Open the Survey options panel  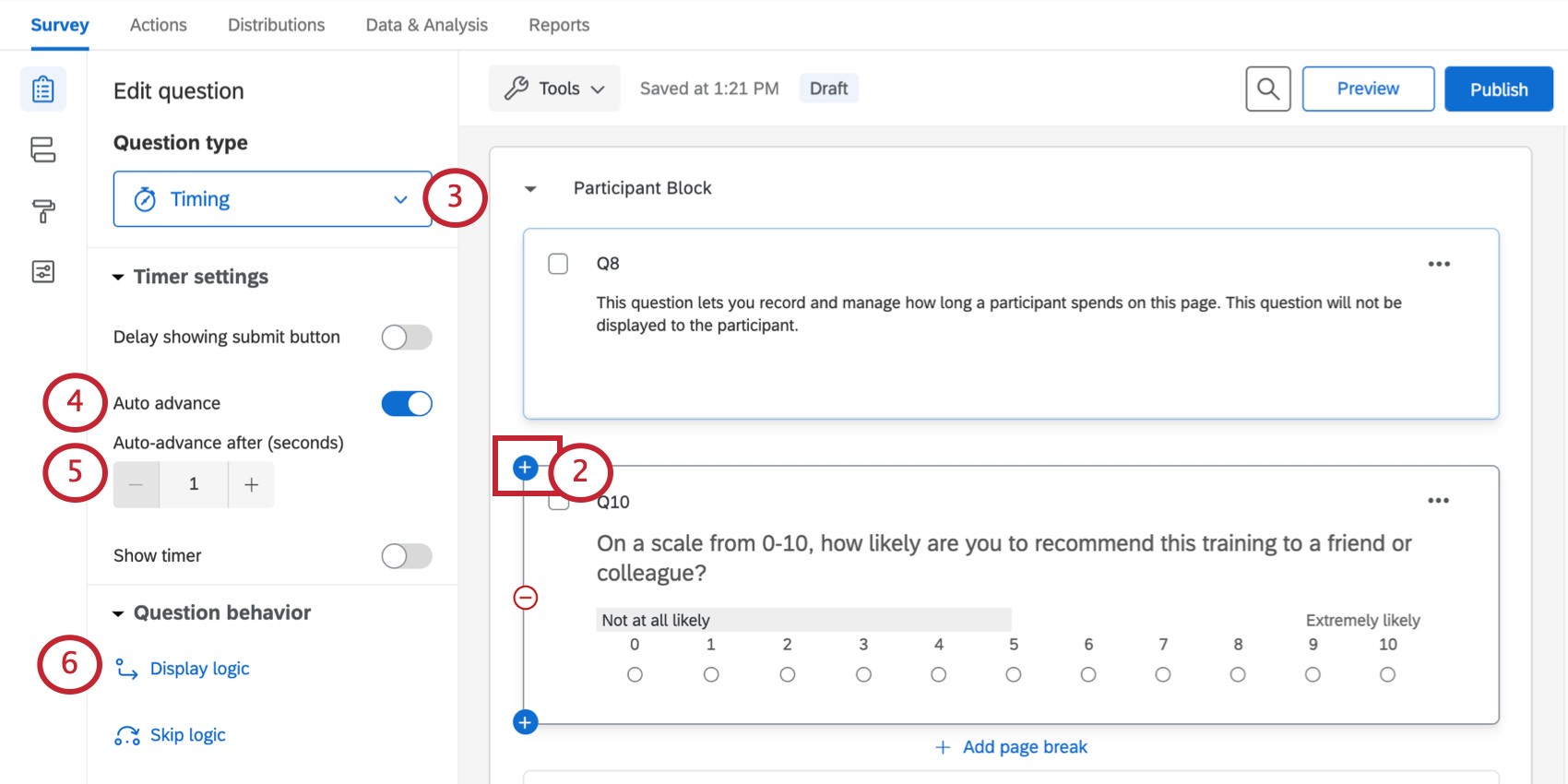(x=42, y=271)
